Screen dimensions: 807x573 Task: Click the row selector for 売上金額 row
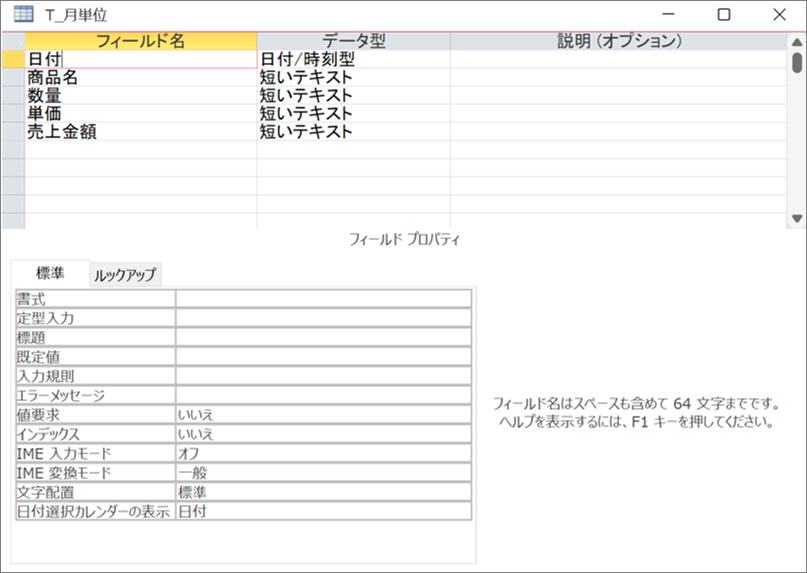click(x=13, y=131)
